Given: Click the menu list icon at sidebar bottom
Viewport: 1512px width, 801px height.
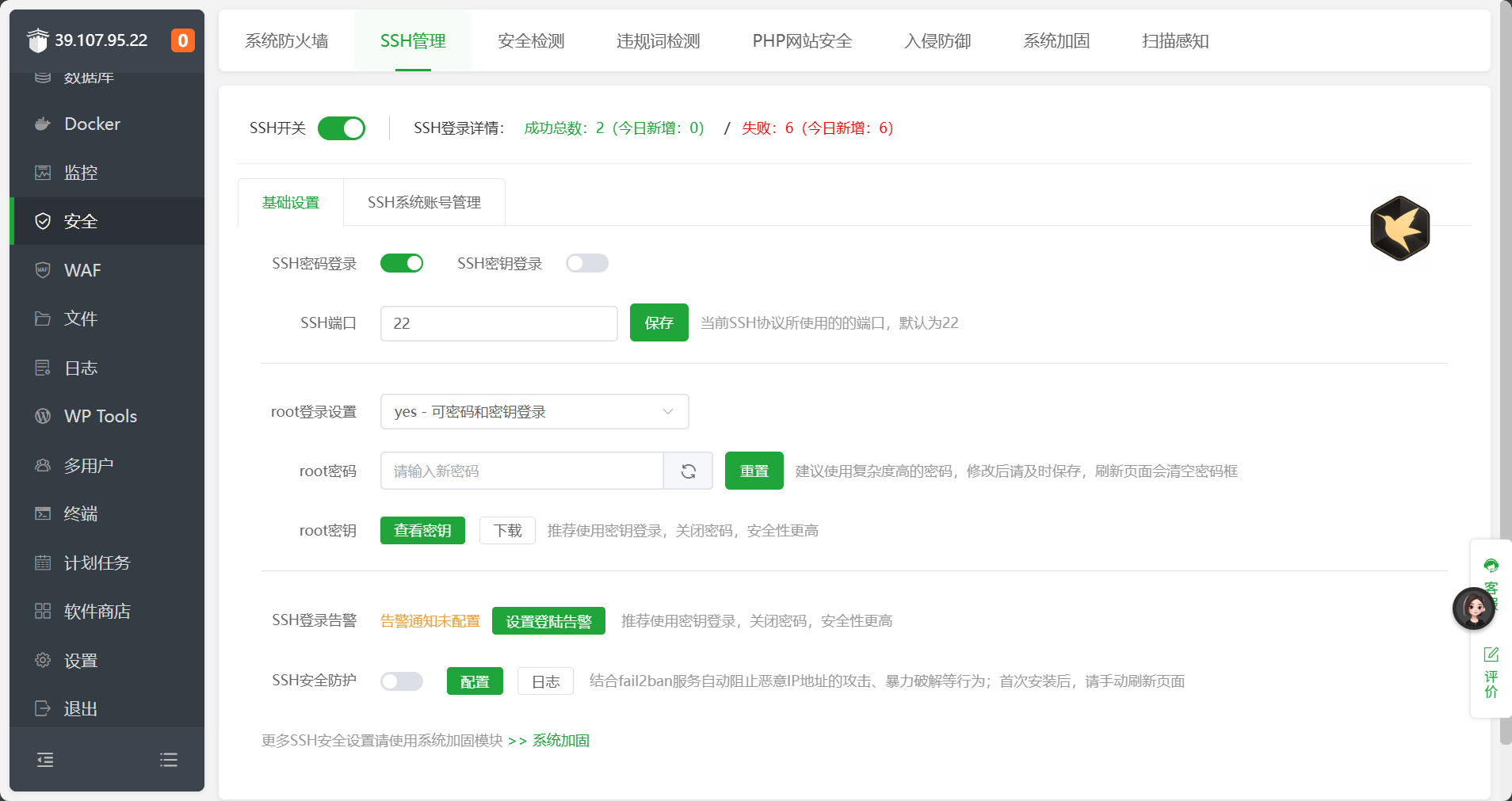Looking at the screenshot, I should (x=168, y=760).
